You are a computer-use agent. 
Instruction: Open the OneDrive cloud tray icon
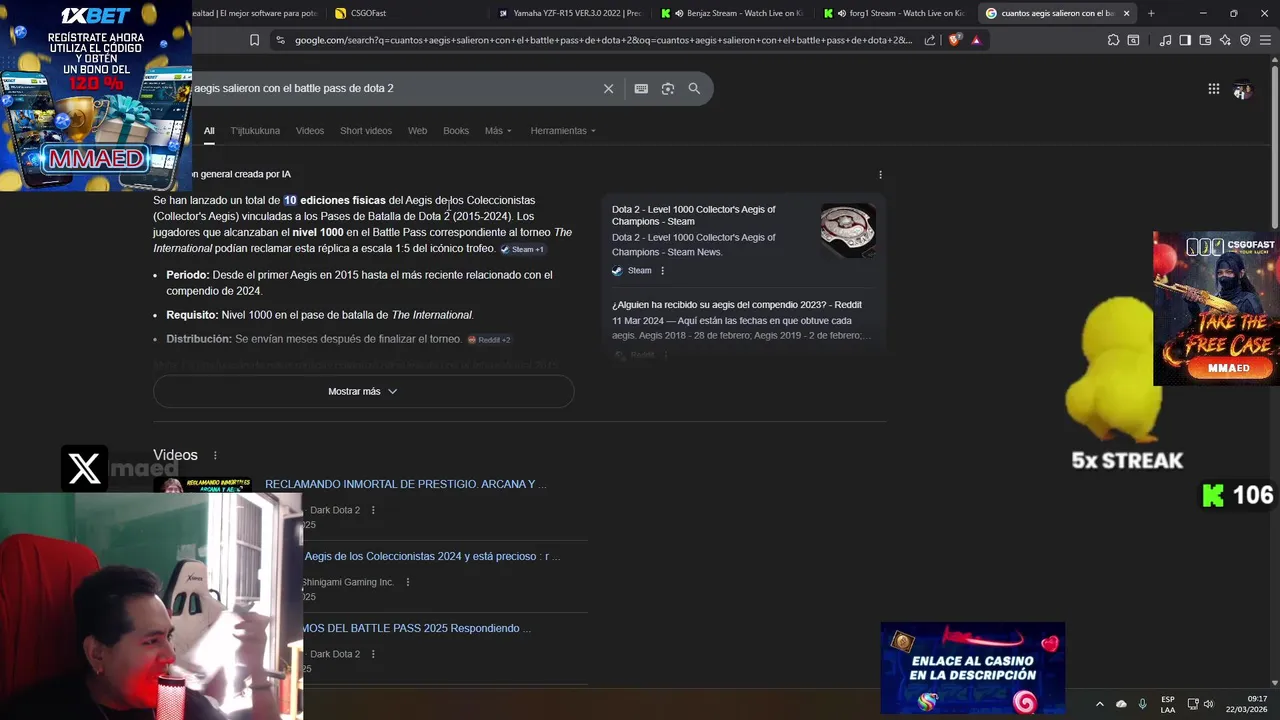[x=1121, y=704]
